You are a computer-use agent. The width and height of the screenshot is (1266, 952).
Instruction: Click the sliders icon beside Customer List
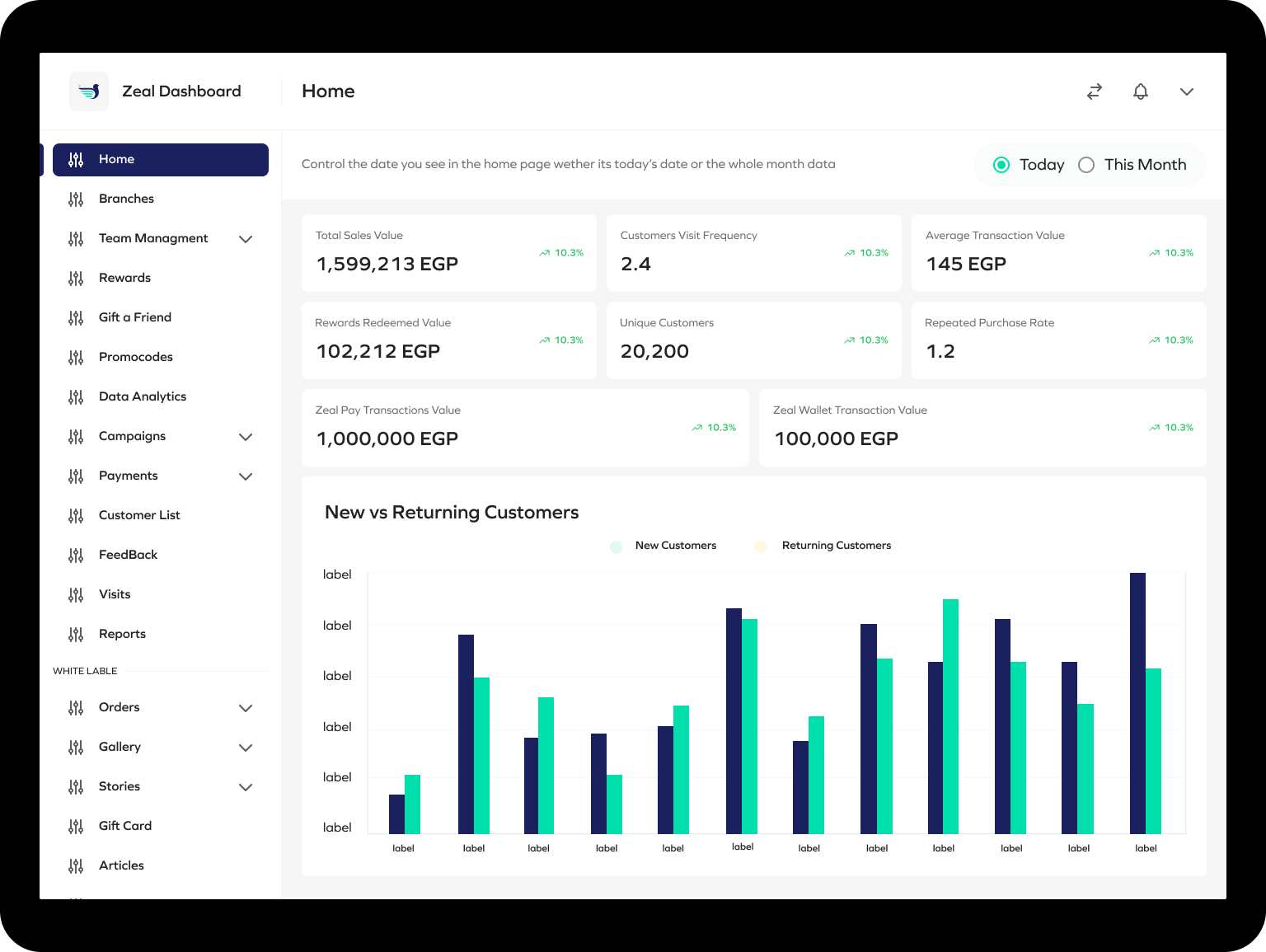click(76, 516)
